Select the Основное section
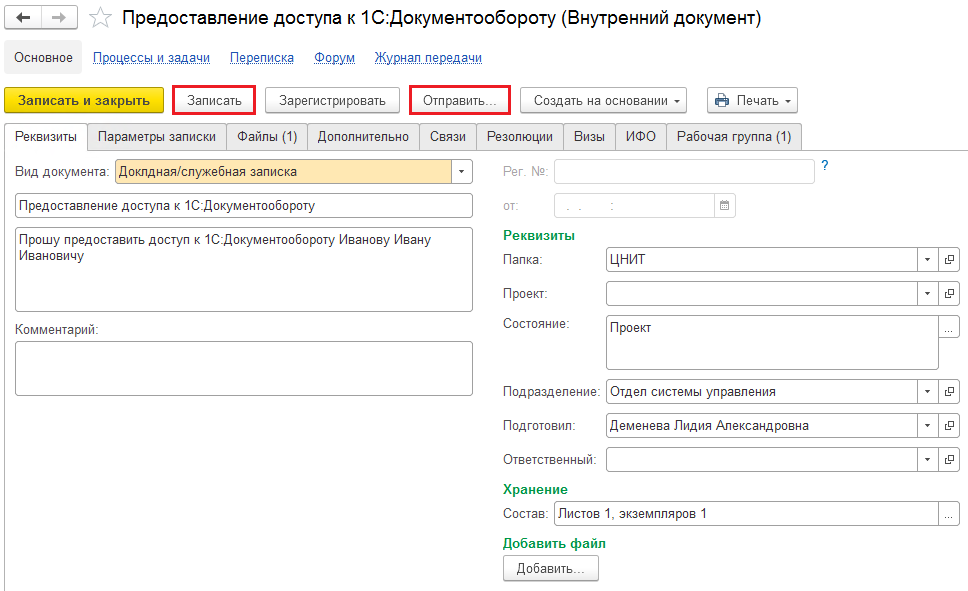This screenshot has width=968, height=591. 43,57
